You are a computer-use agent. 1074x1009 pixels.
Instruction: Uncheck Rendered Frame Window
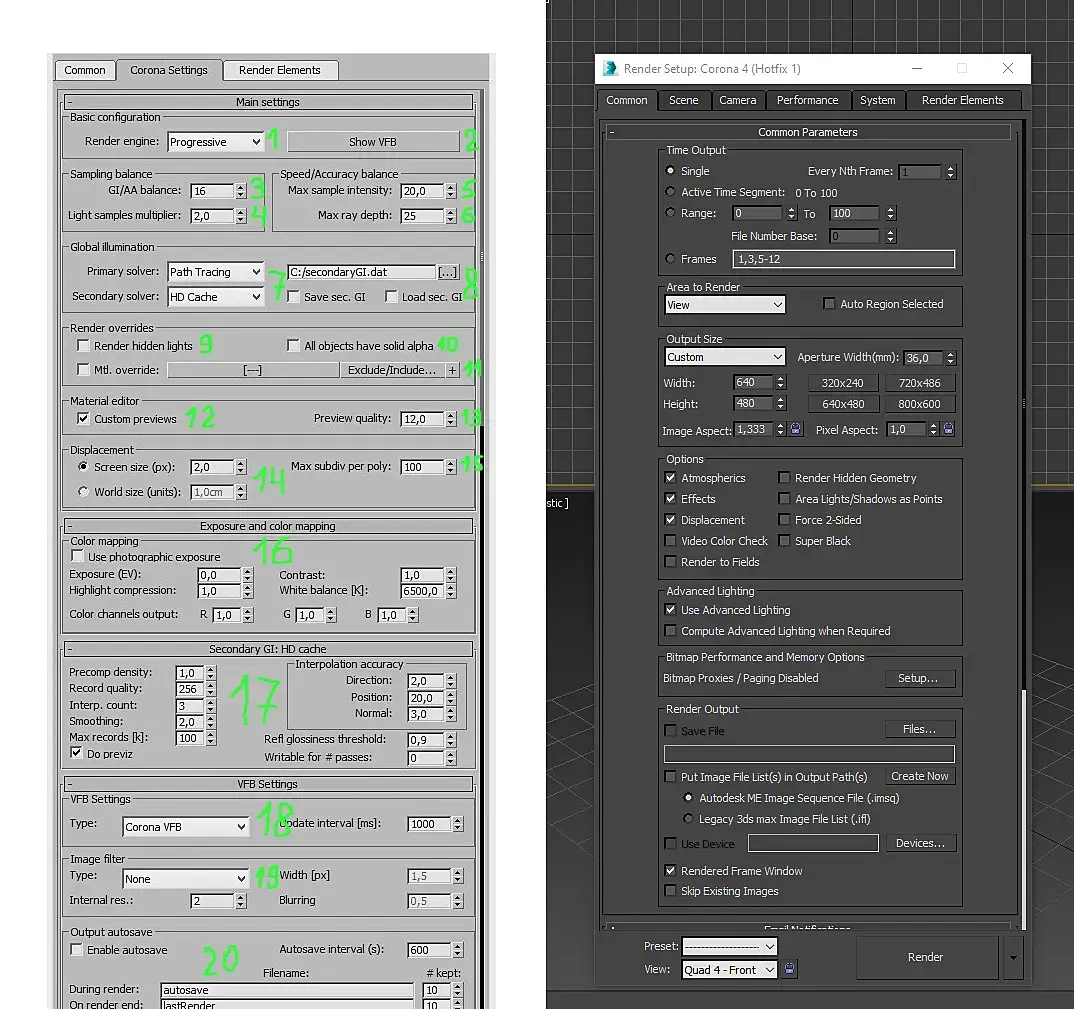[671, 871]
